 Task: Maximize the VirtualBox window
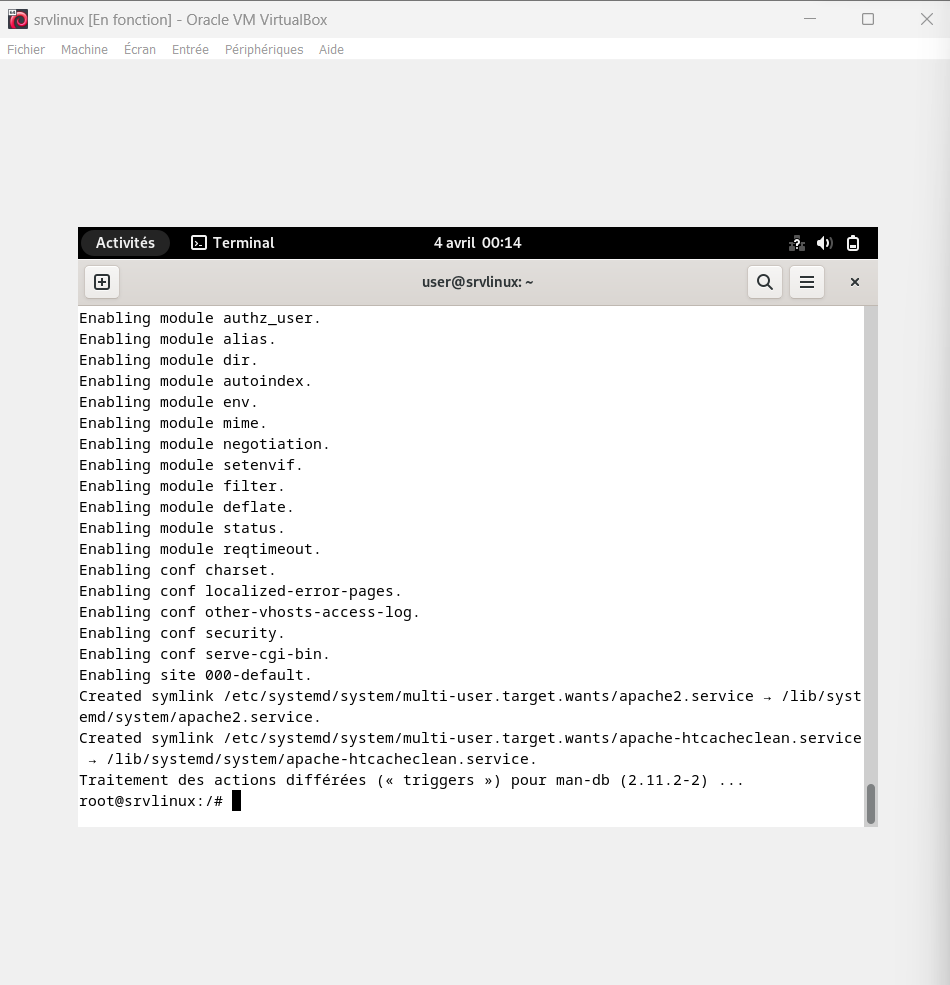(x=868, y=19)
